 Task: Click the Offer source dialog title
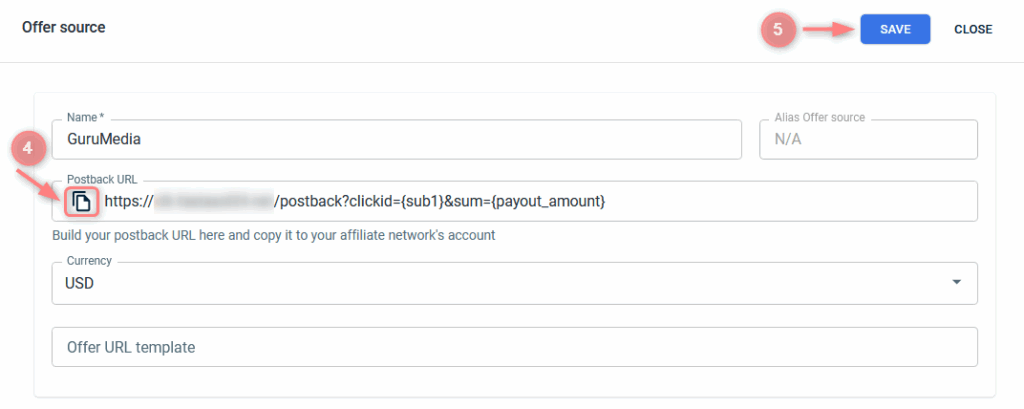pyautogui.click(x=63, y=27)
